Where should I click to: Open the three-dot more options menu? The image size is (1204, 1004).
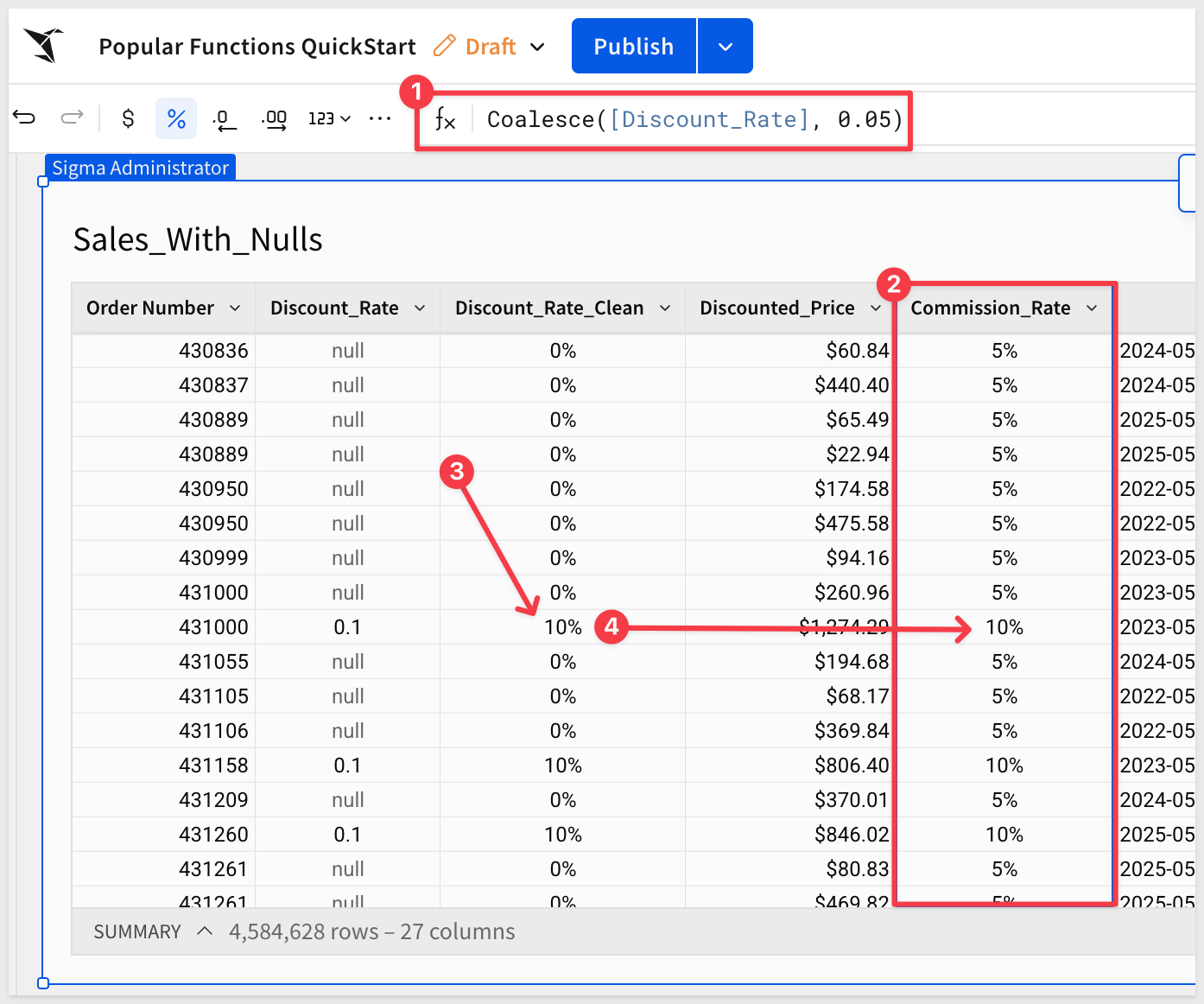379,118
